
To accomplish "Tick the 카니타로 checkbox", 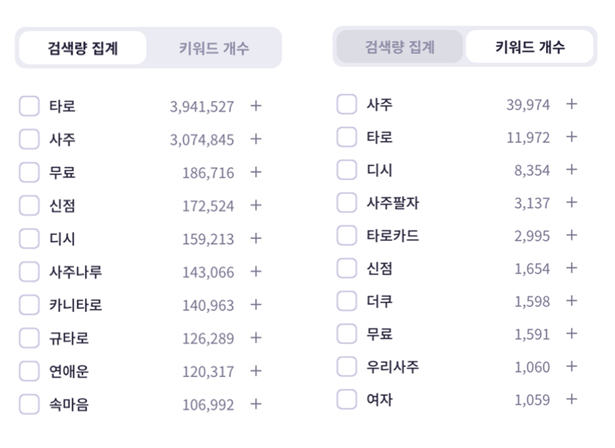I will [x=29, y=305].
